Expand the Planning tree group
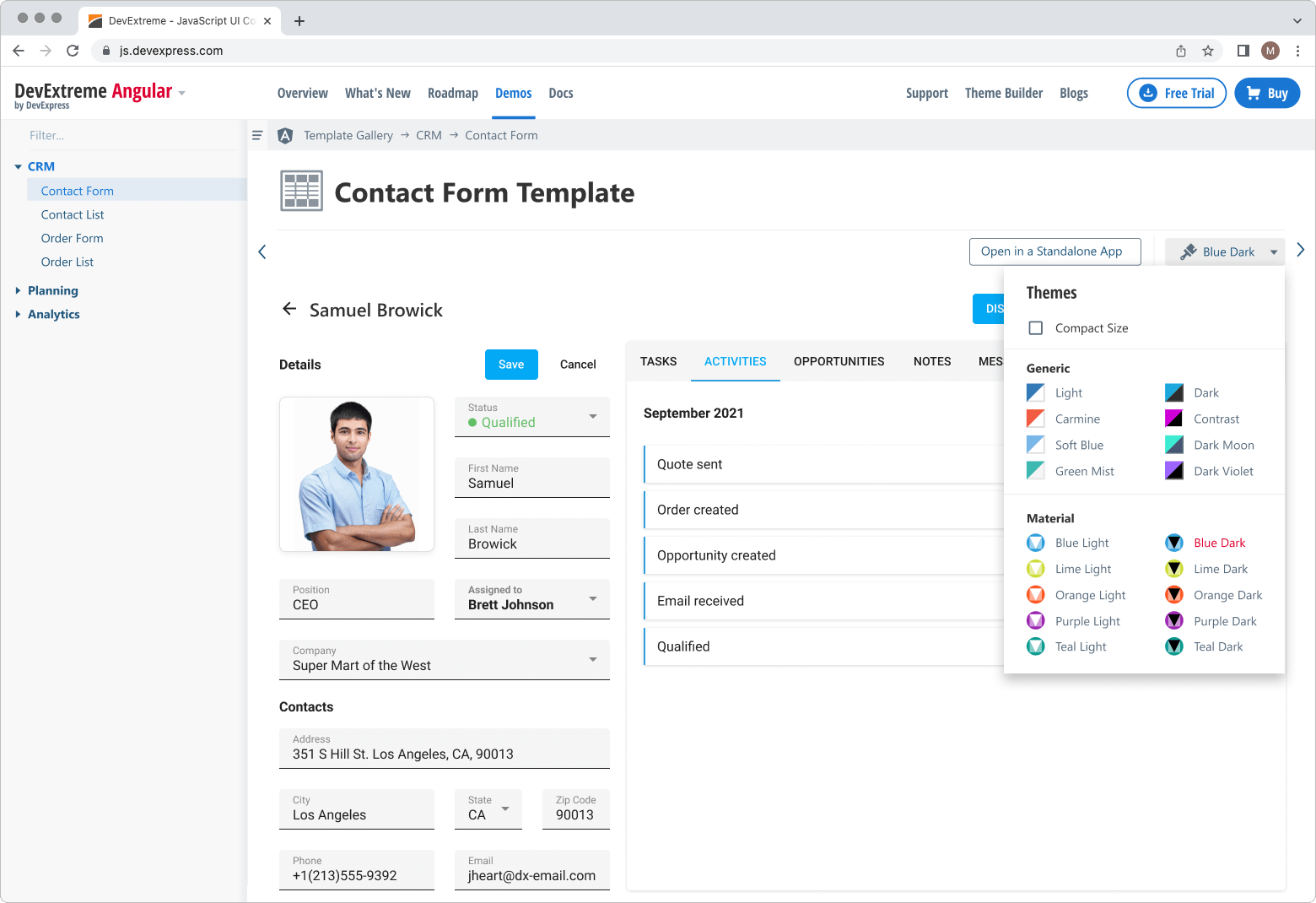This screenshot has height=903, width=1316. [x=19, y=290]
